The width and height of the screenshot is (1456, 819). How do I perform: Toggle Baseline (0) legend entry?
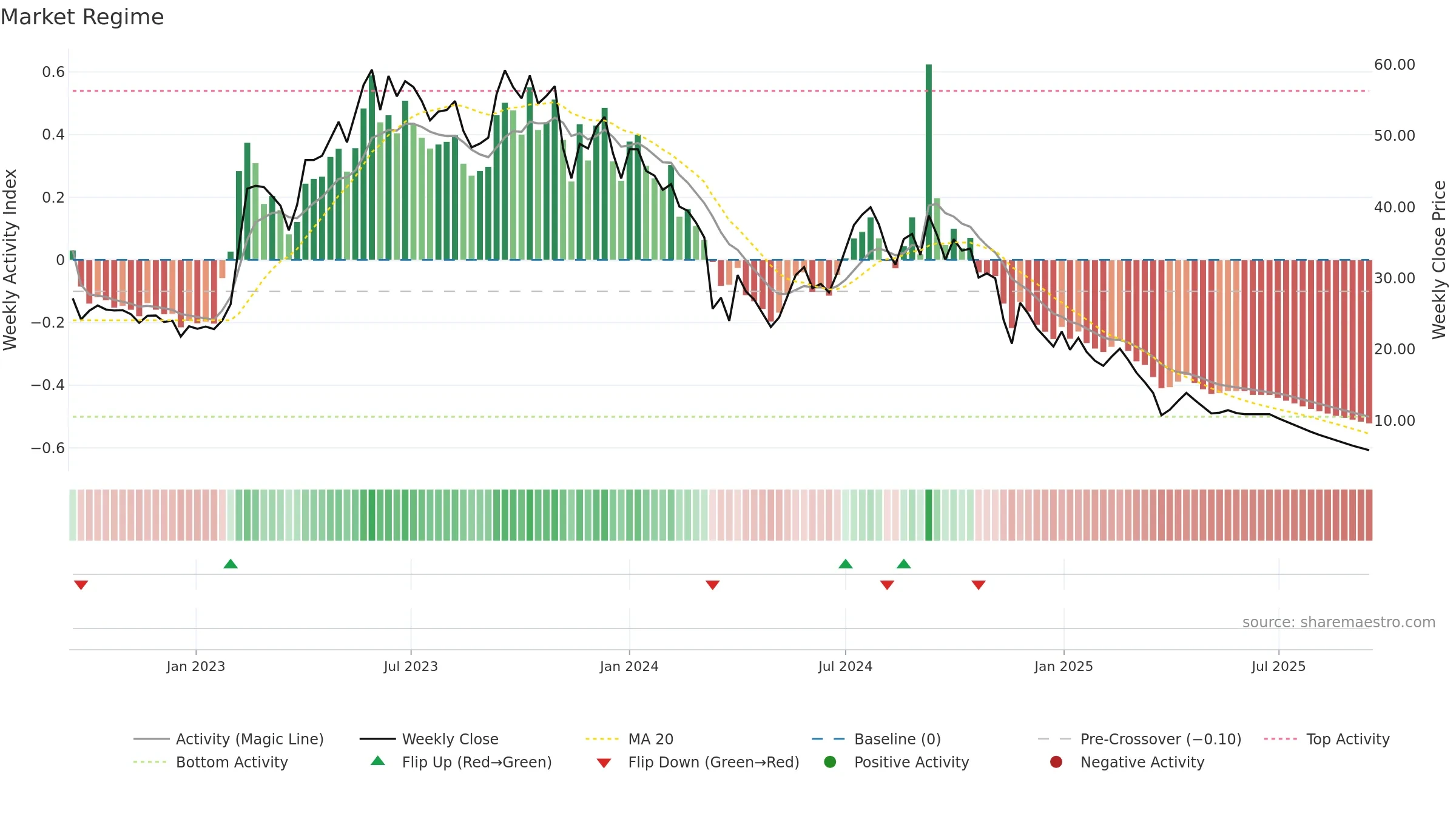(876, 739)
